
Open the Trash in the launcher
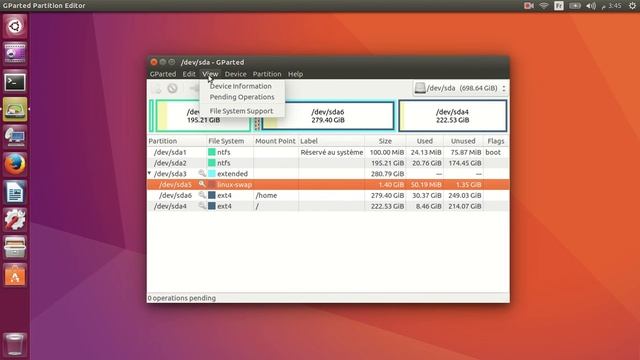[x=15, y=344]
